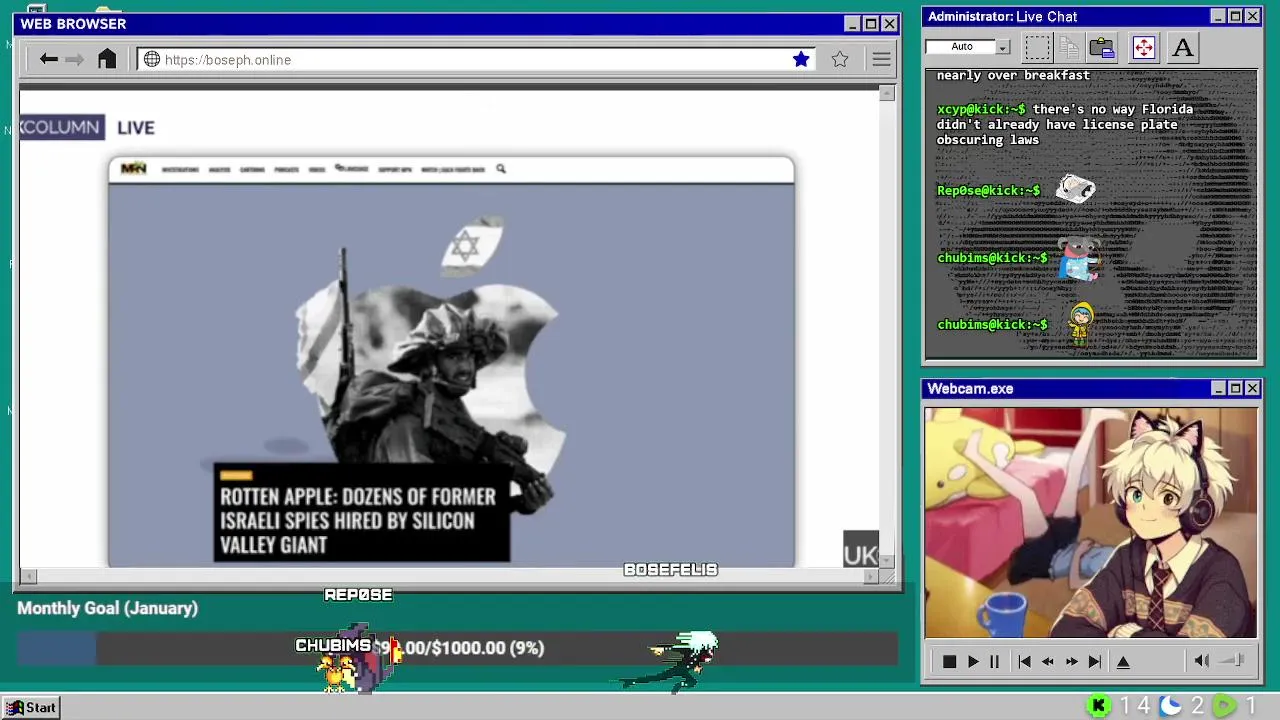Skip to previous track in Webcam.exe
The width and height of the screenshot is (1280, 720).
[1024, 661]
